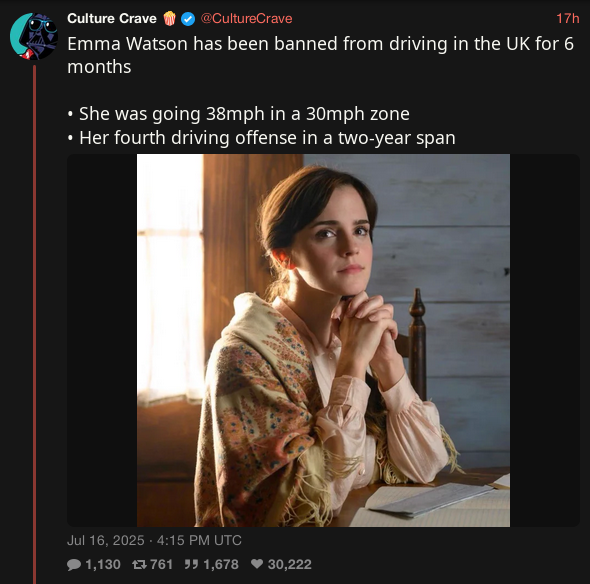This screenshot has width=590, height=584.
Task: Click the 17h timestamp link
Action: tap(567, 18)
